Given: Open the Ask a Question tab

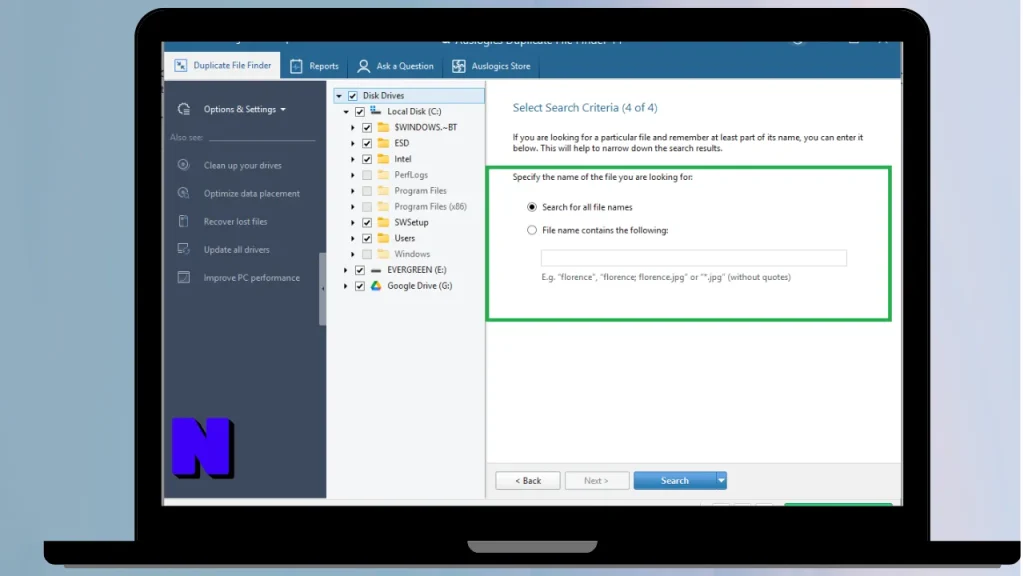Looking at the screenshot, I should pyautogui.click(x=395, y=66).
